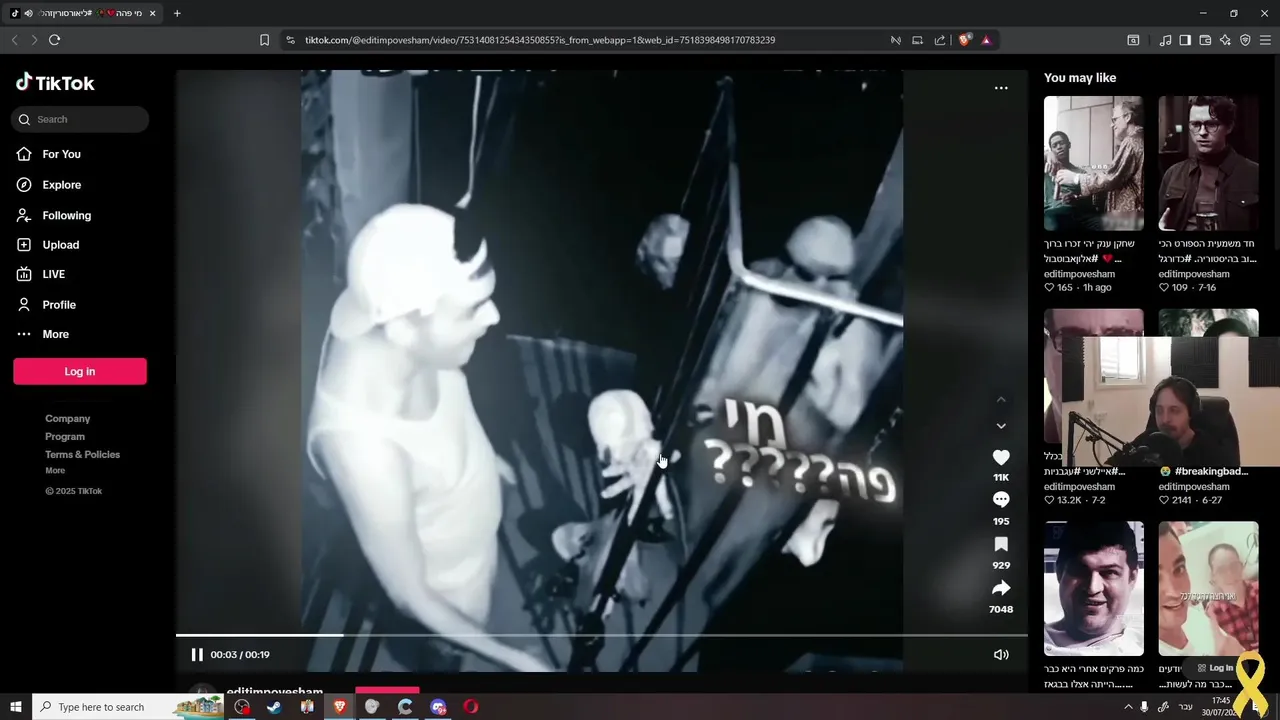This screenshot has width=1280, height=720.
Task: Show hidden system tray icons
Action: pos(1128,707)
